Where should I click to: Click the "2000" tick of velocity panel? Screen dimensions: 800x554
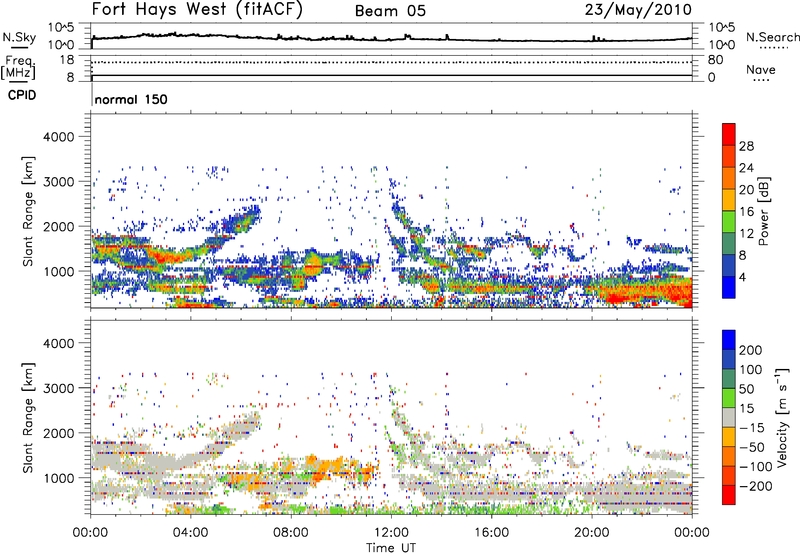coord(58,433)
